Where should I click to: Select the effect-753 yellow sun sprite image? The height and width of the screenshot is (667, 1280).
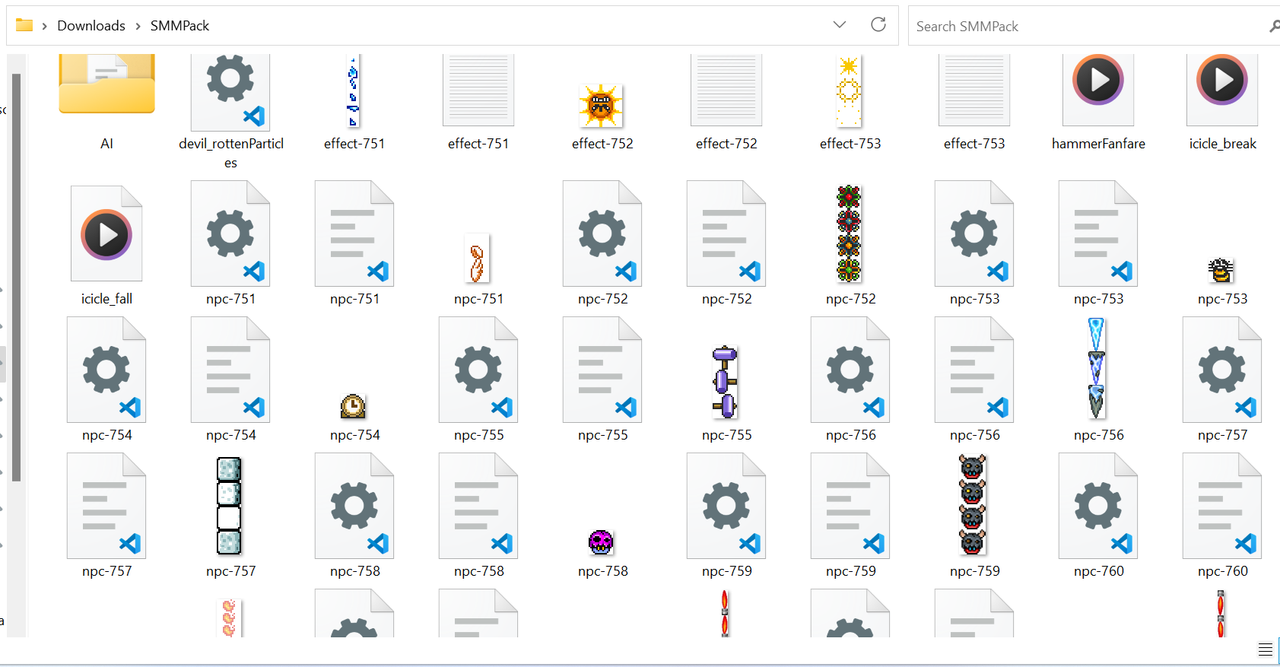pos(850,90)
